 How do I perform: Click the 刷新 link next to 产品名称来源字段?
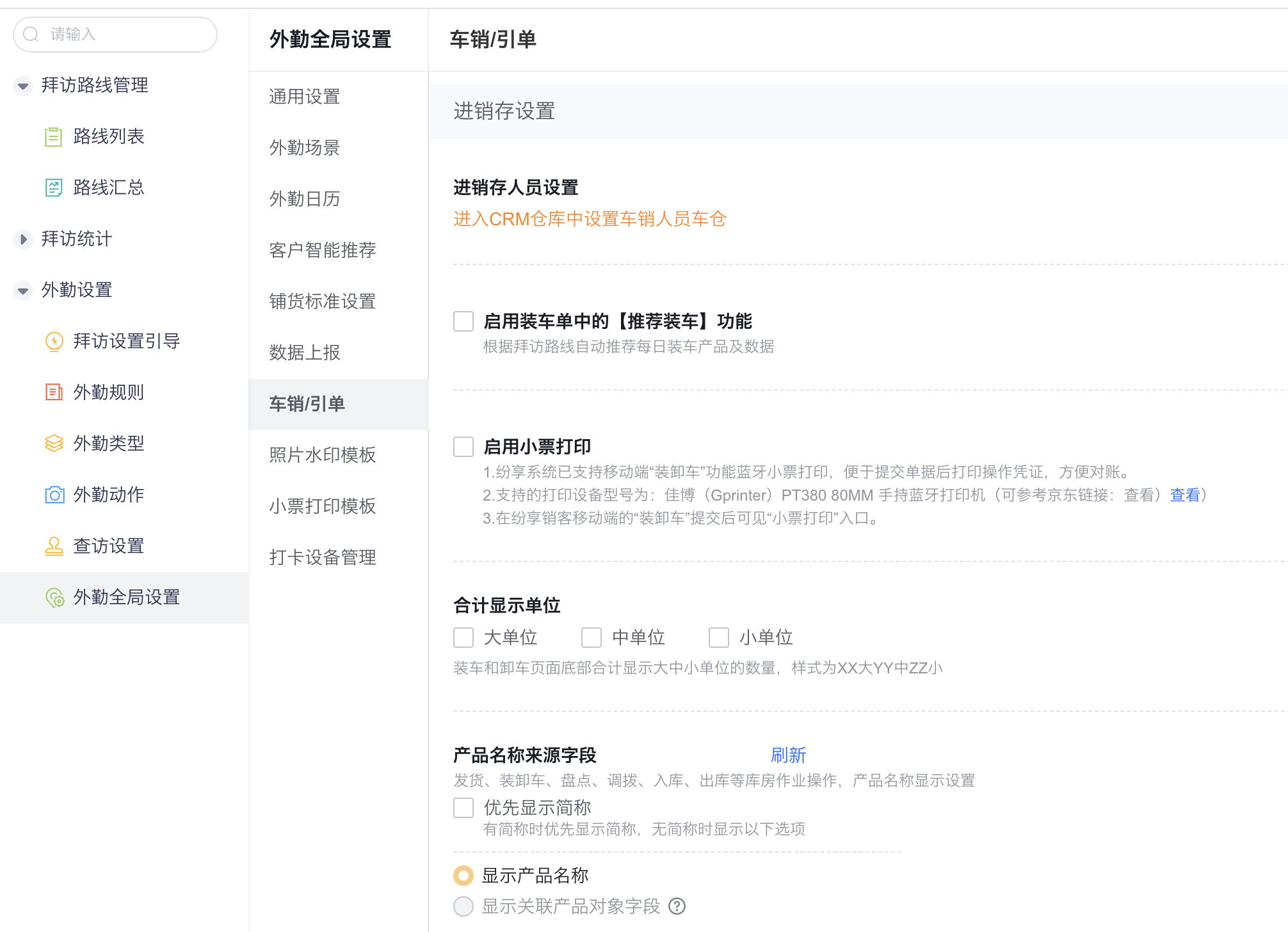788,755
